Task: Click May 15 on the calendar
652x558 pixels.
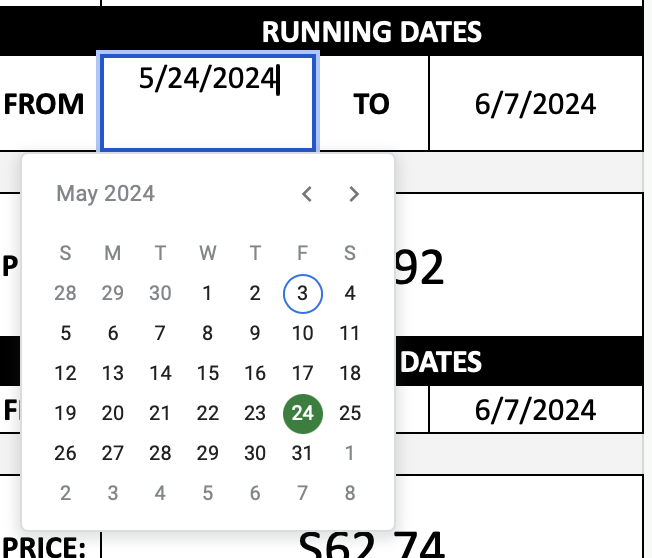Action: tap(207, 374)
